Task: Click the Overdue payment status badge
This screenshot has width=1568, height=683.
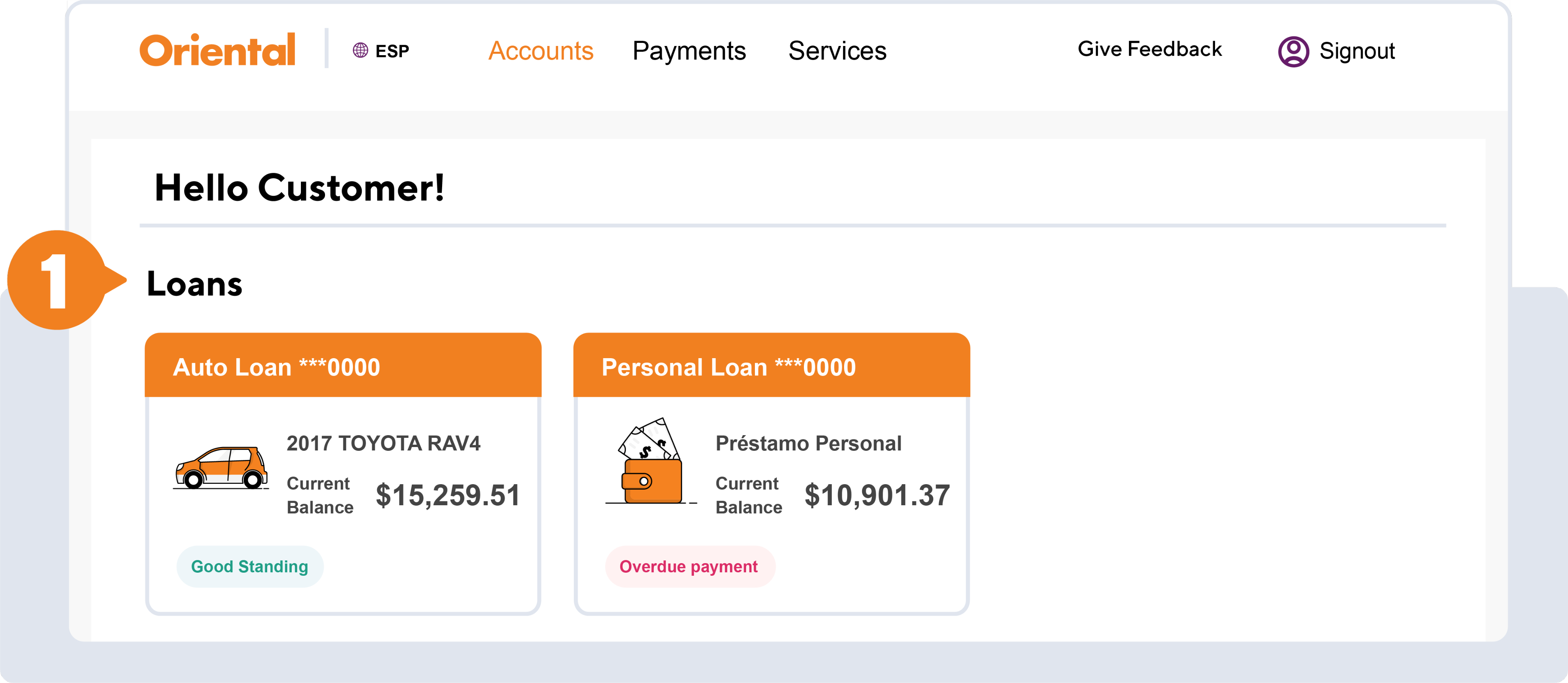Action: pos(688,567)
